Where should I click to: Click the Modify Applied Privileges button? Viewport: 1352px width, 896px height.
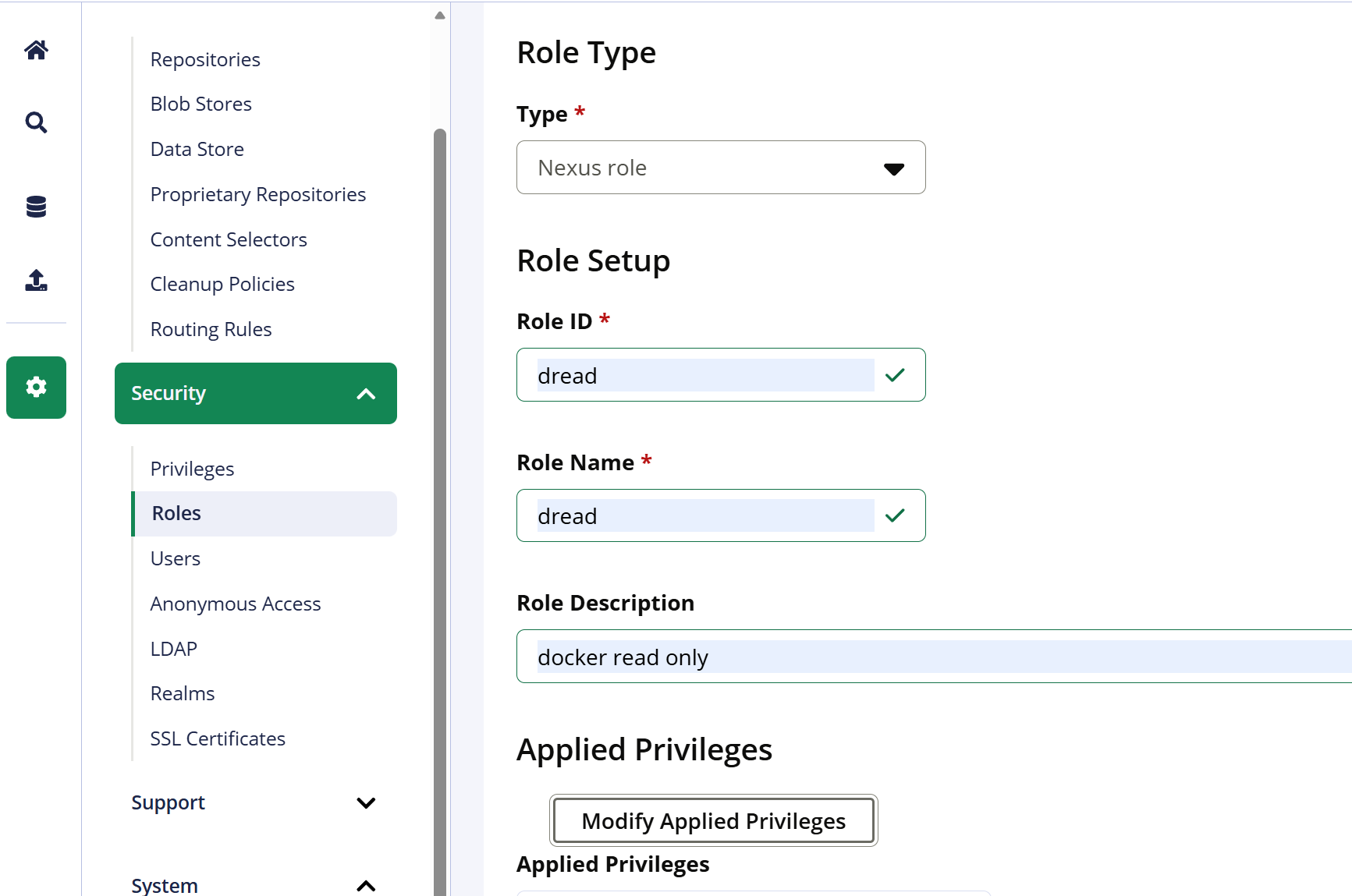point(713,821)
